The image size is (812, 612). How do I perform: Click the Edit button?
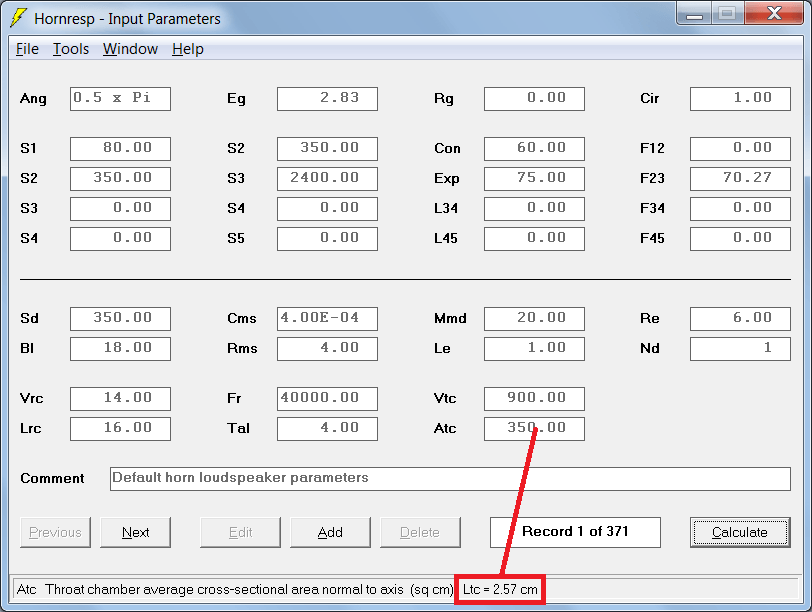pos(240,532)
